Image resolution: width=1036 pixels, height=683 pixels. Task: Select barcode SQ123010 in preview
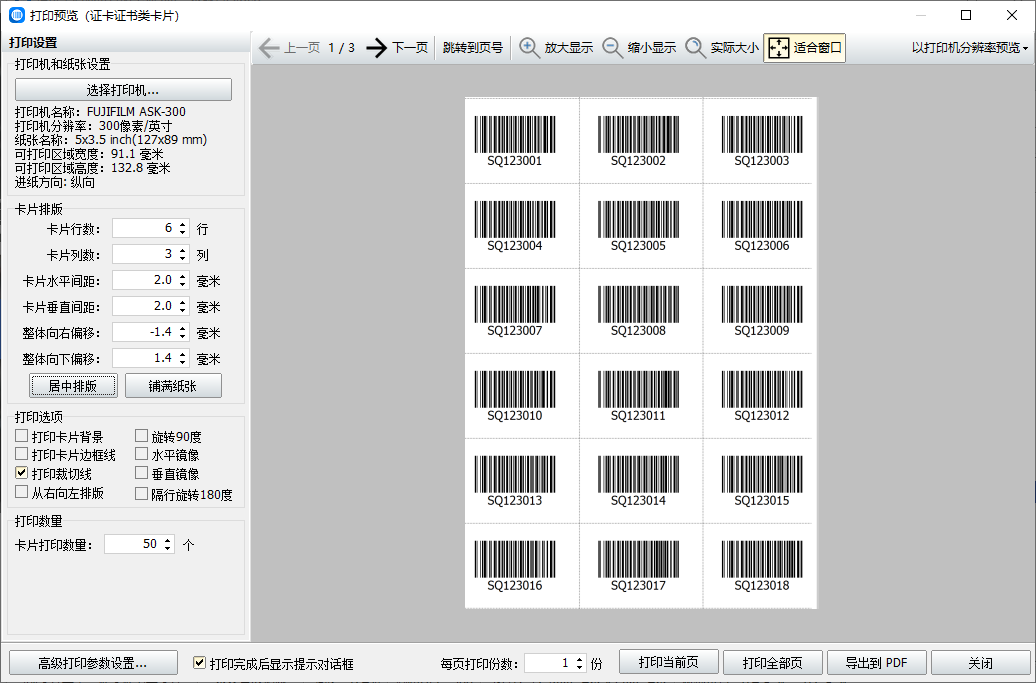[x=515, y=396]
